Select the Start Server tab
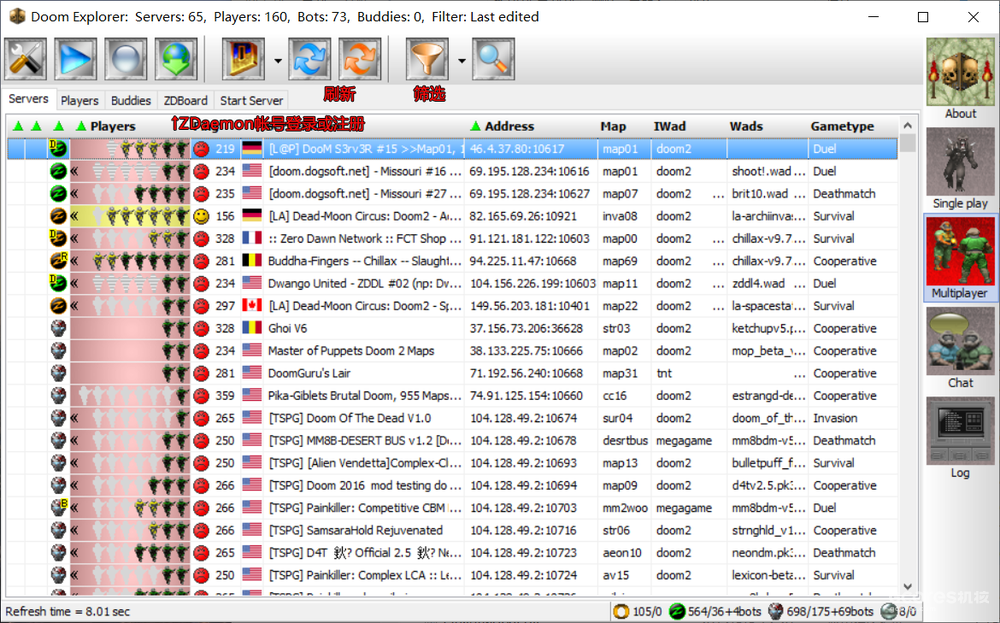1000x623 pixels. (251, 100)
